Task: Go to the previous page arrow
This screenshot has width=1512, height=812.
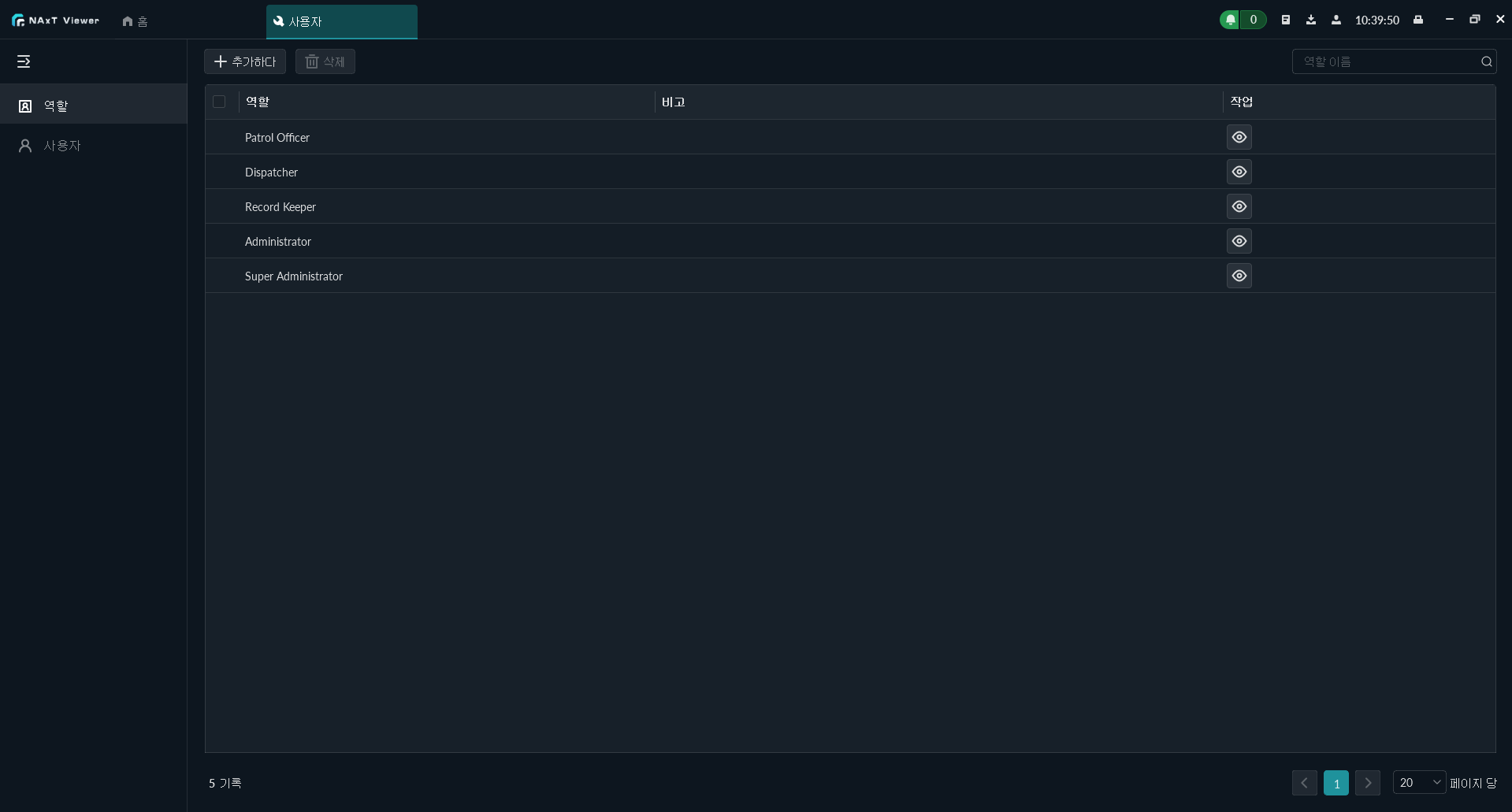Action: pyautogui.click(x=1304, y=783)
